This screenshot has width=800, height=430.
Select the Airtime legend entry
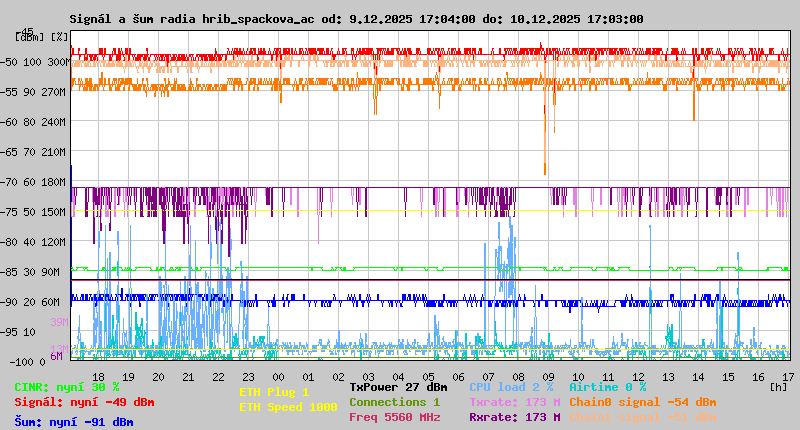pos(607,387)
